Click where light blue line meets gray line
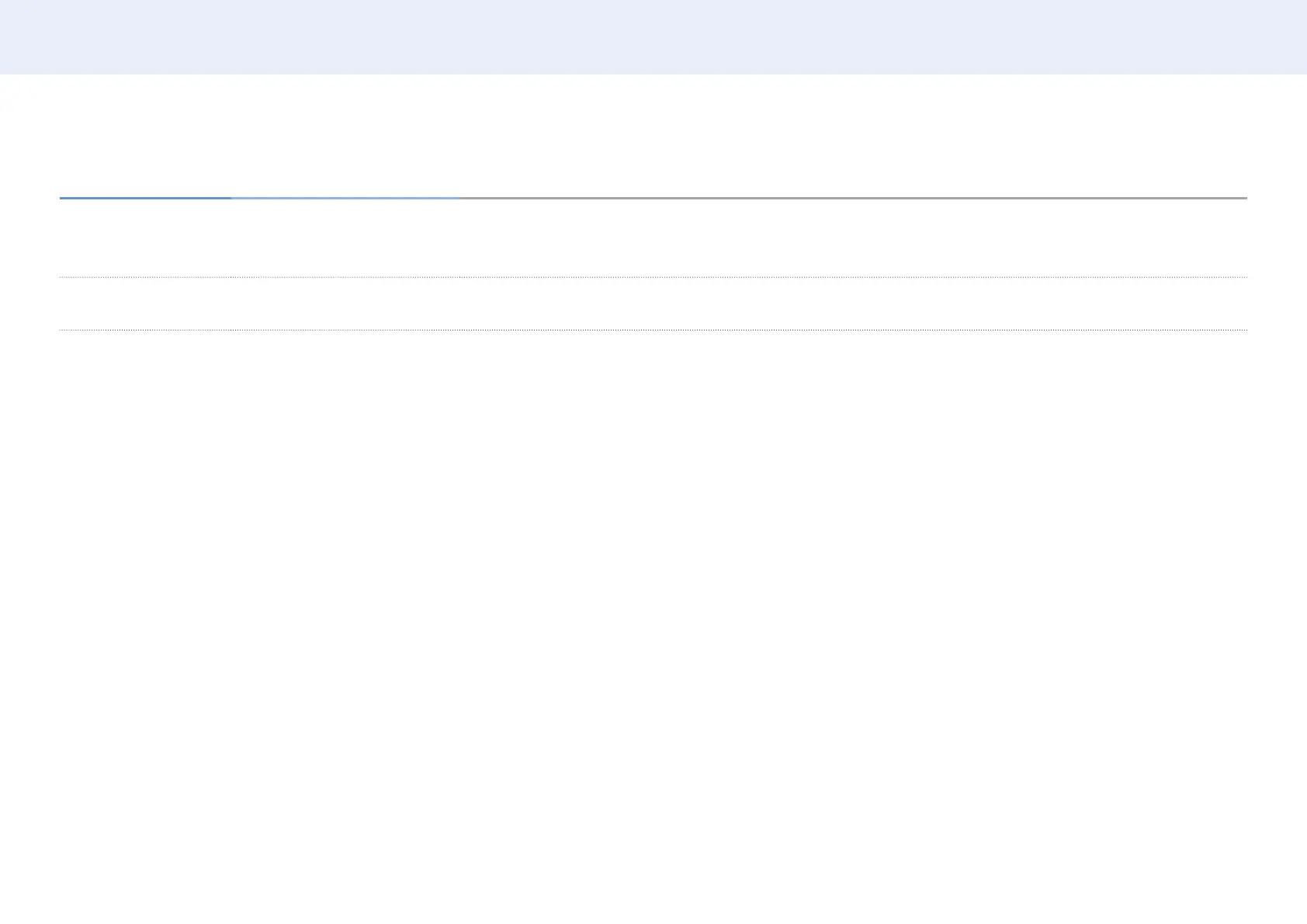The image size is (1307, 924). coord(459,198)
